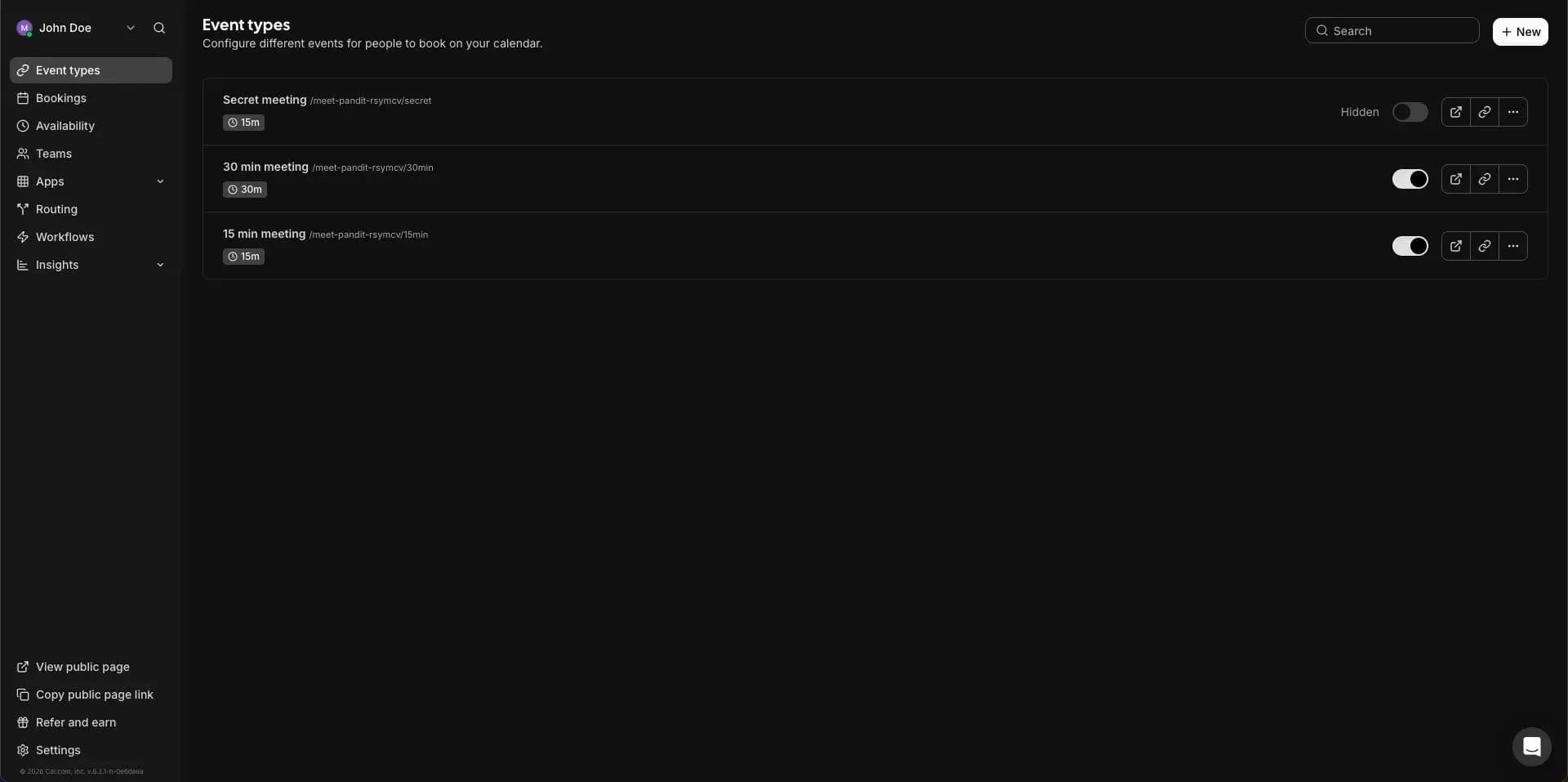Screen dimensions: 1568x782
Task: Click View public page link
Action: (x=82, y=667)
